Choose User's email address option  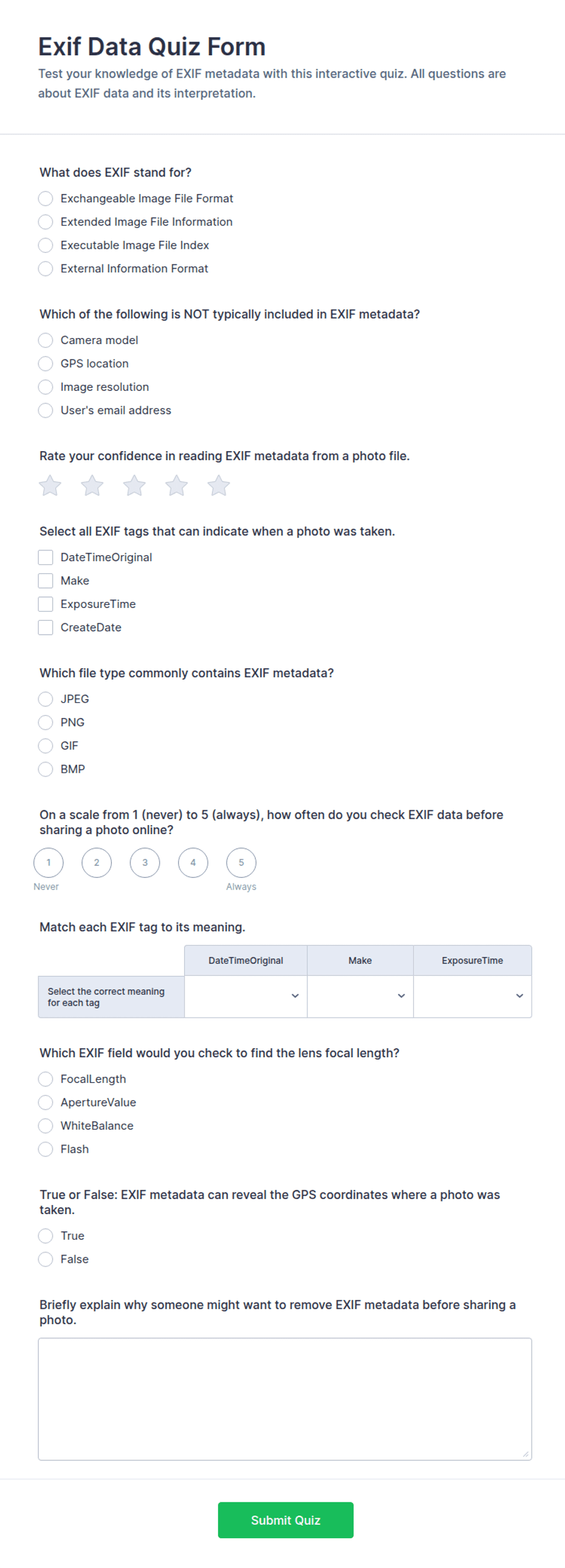46,410
